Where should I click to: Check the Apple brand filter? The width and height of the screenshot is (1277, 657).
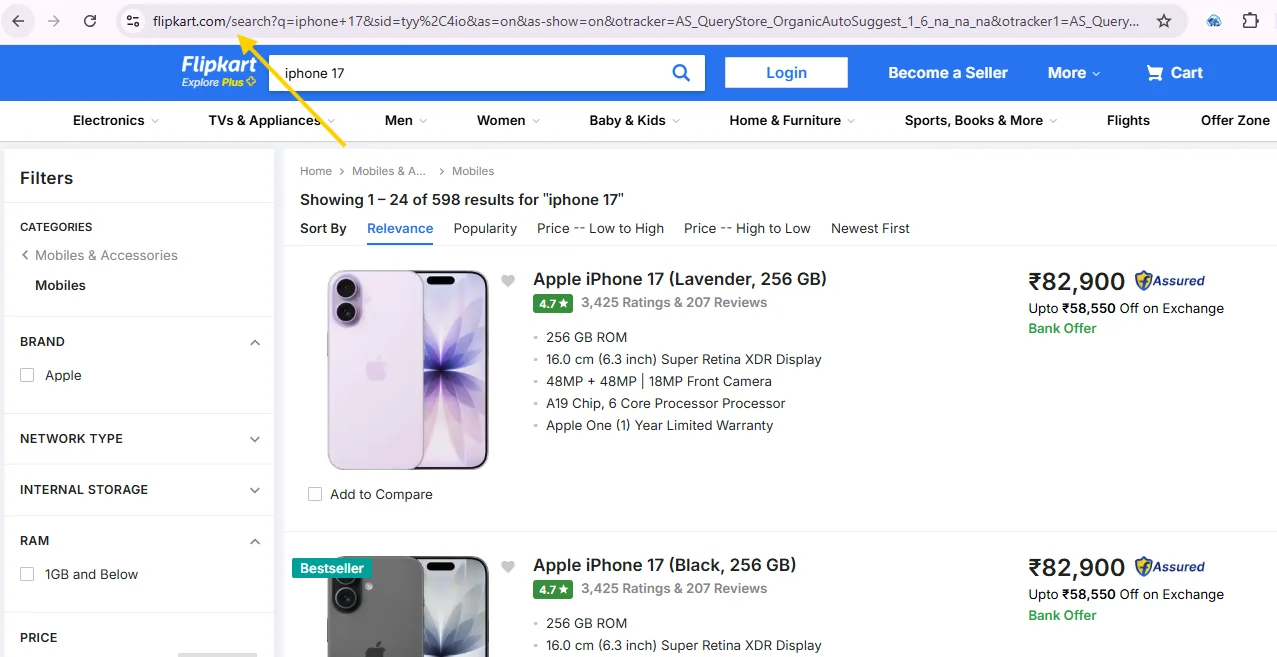pos(27,375)
